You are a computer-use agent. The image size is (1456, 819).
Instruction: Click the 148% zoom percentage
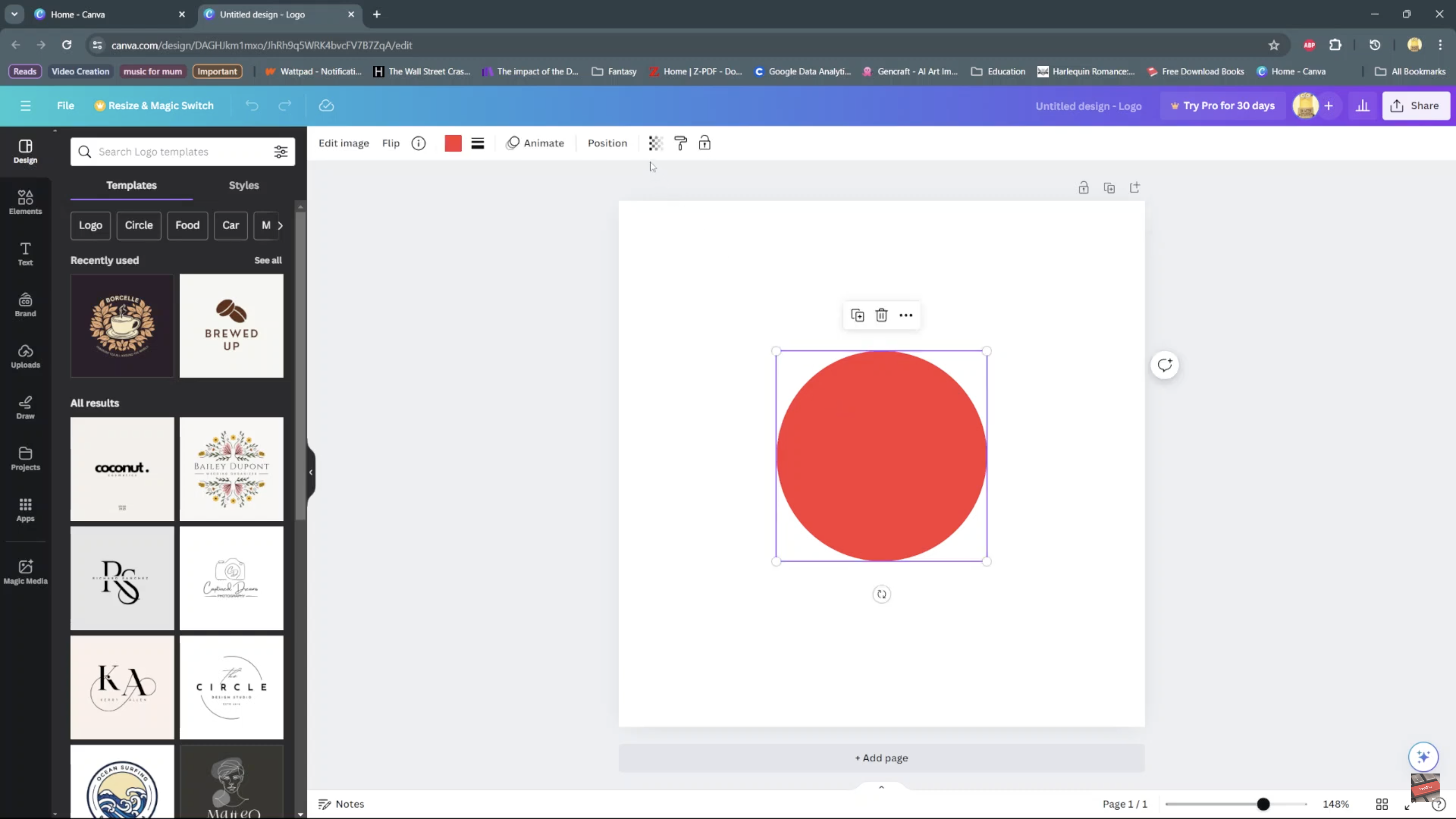(1335, 804)
